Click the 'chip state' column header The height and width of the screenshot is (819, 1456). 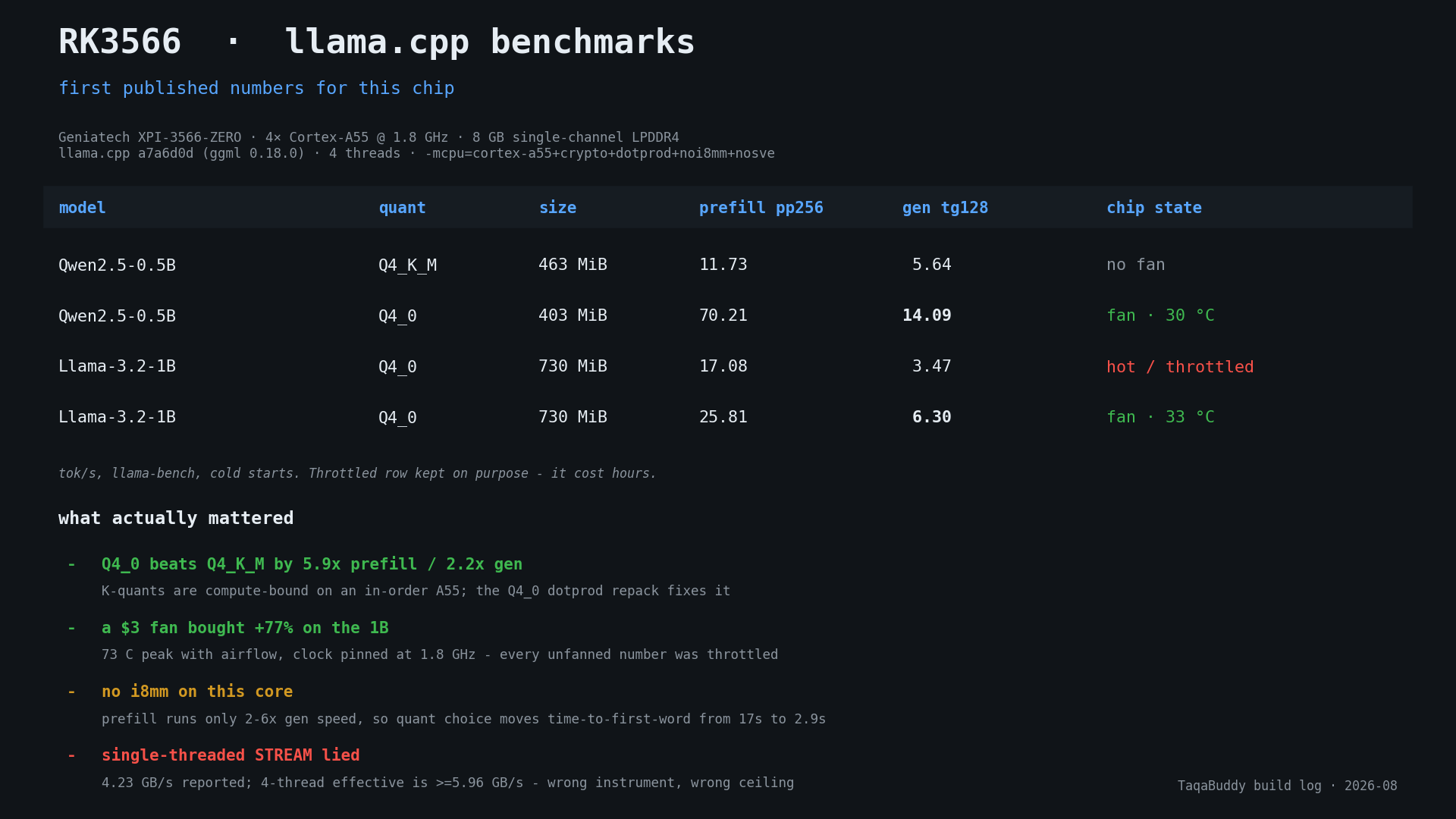coord(1153,208)
